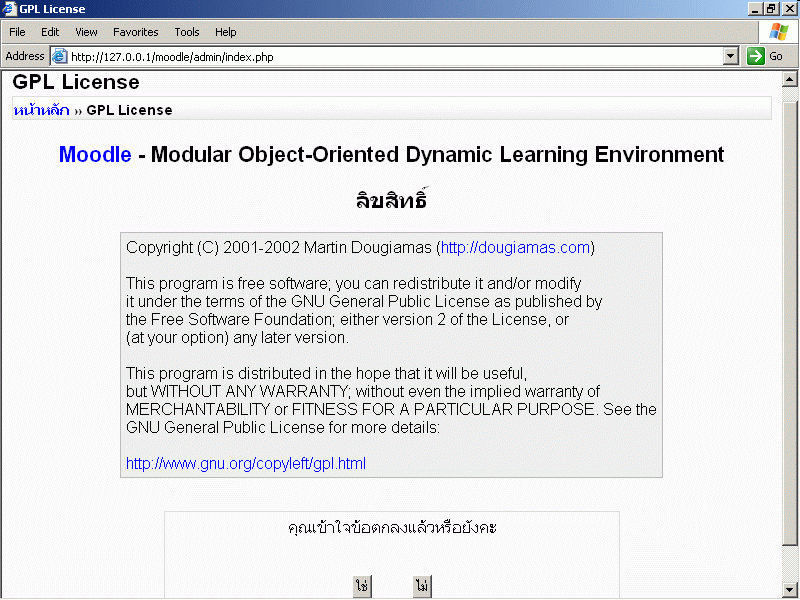Open the Favorites menu
Viewport: 800px width, 600px height.
135,32
